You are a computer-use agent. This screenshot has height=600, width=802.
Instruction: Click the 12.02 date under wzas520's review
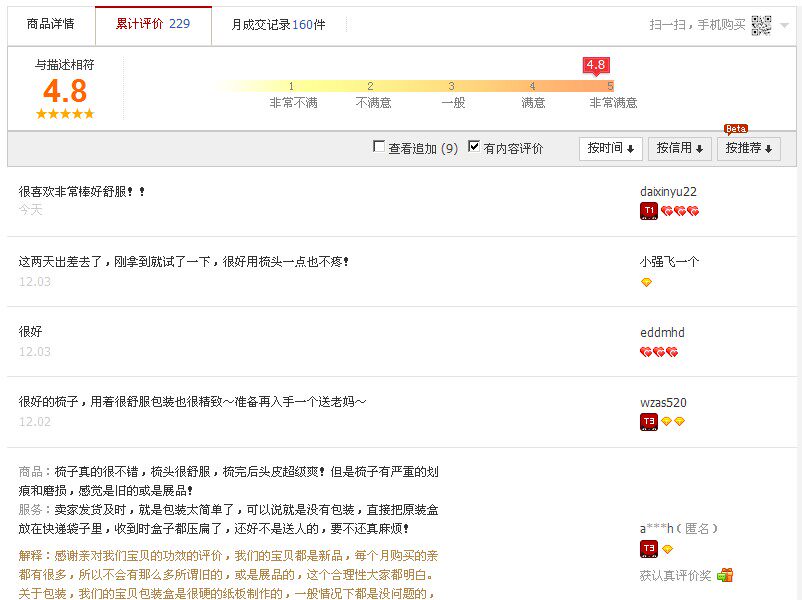click(x=35, y=422)
